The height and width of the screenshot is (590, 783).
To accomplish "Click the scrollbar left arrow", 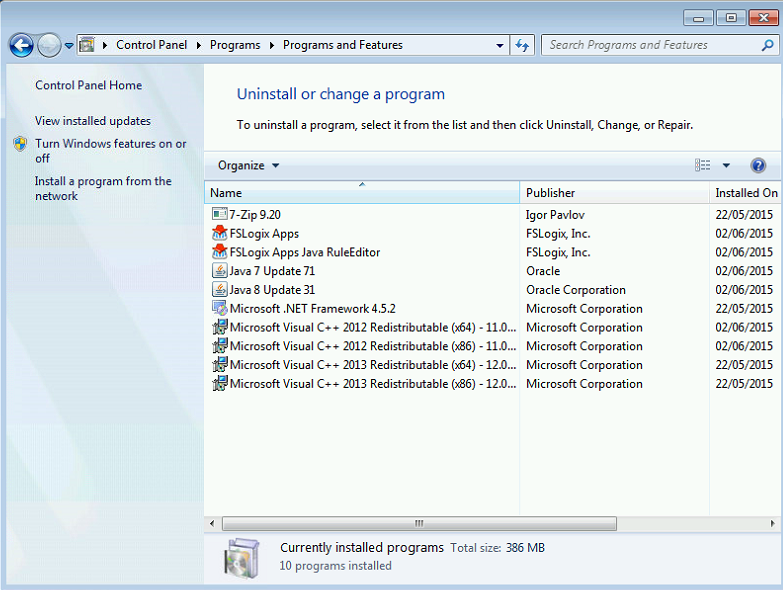I will click(212, 523).
